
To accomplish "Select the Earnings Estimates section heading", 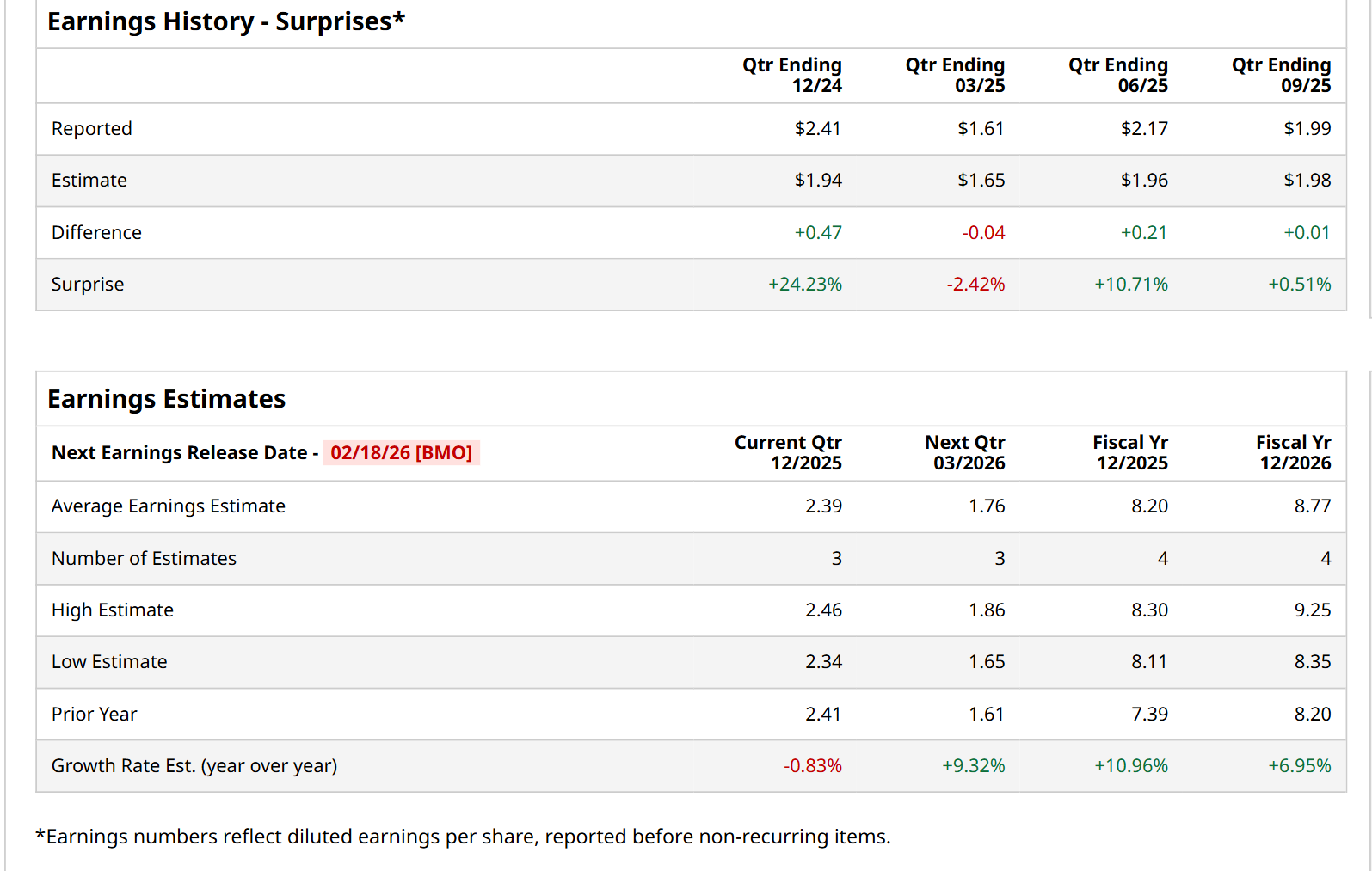I will (167, 399).
